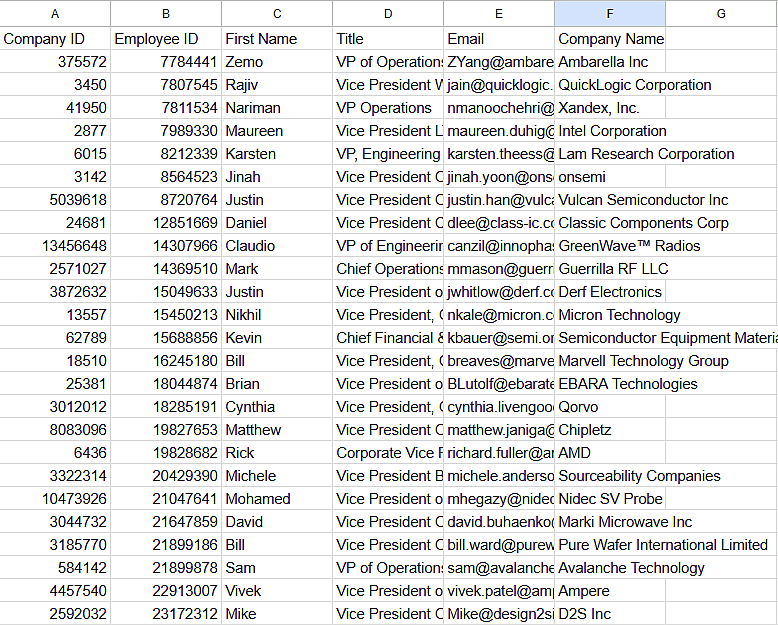The height and width of the screenshot is (625, 778).
Task: Select "Avalanche Technology" cell
Action: click(x=610, y=568)
